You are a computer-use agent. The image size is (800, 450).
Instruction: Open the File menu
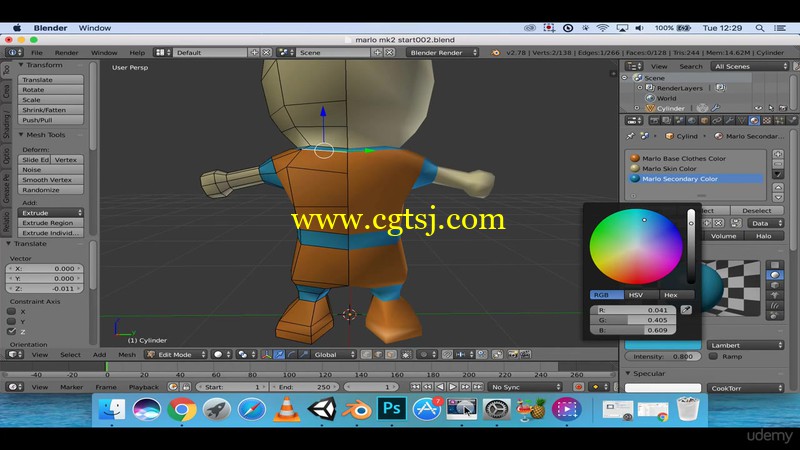[x=37, y=53]
